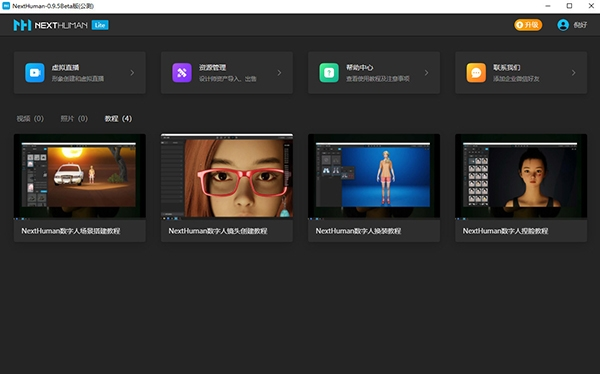
Task: Expand the 联系我们 card chevron arrow
Action: tap(573, 72)
